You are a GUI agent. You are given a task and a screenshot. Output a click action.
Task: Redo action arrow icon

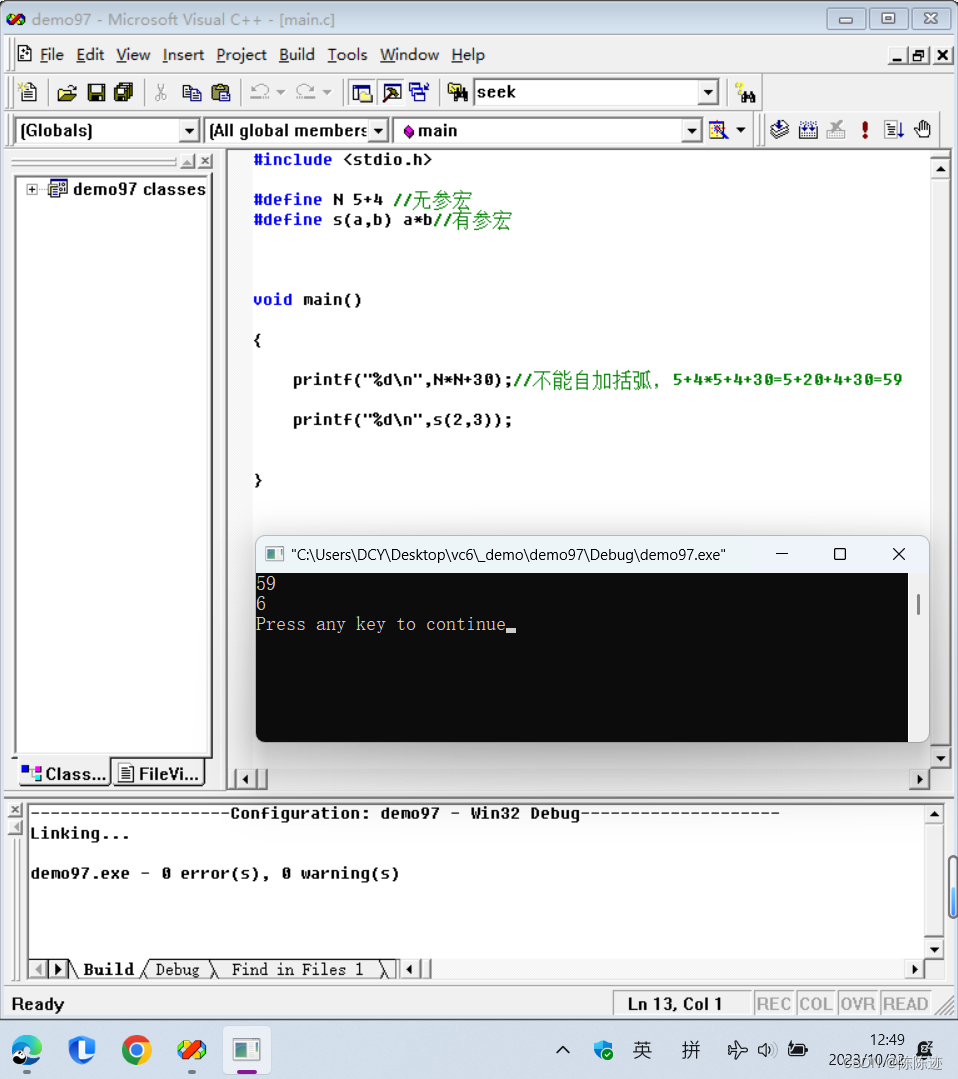coord(306,92)
